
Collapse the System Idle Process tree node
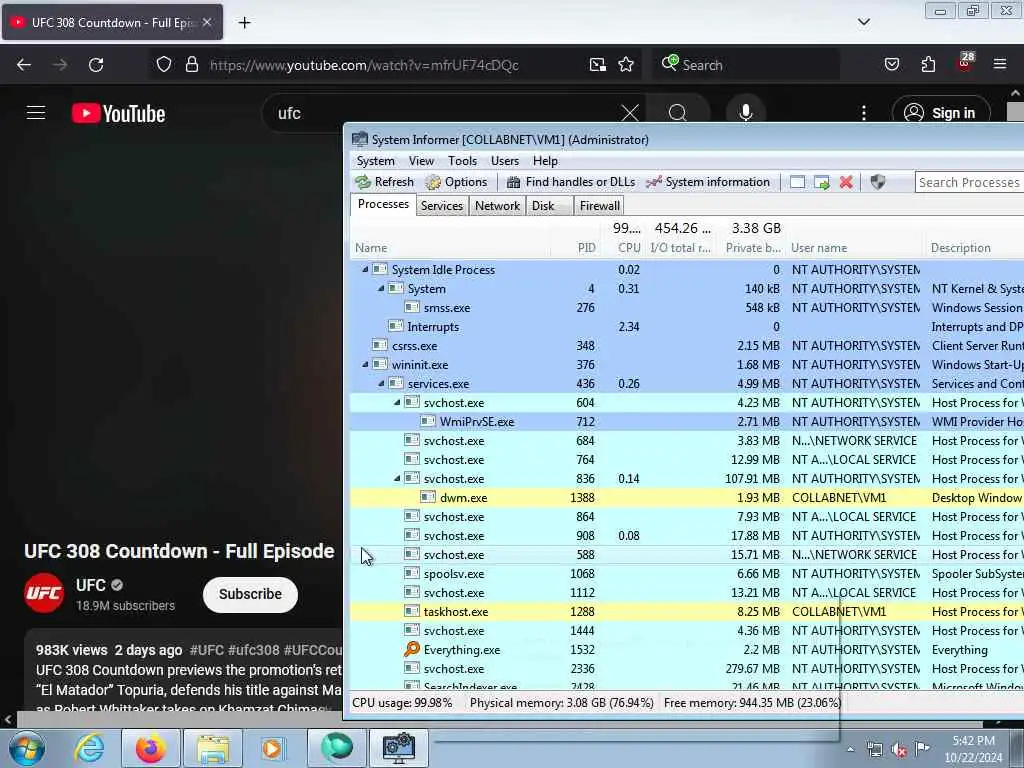pos(365,269)
